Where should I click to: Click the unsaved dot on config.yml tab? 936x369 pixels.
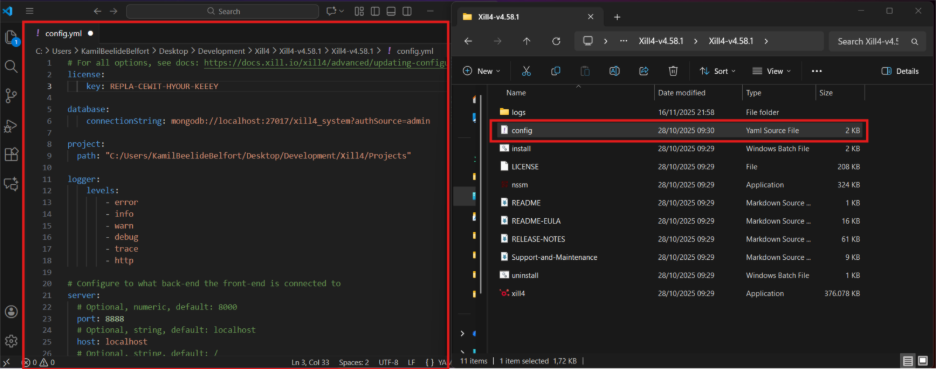tap(90, 33)
